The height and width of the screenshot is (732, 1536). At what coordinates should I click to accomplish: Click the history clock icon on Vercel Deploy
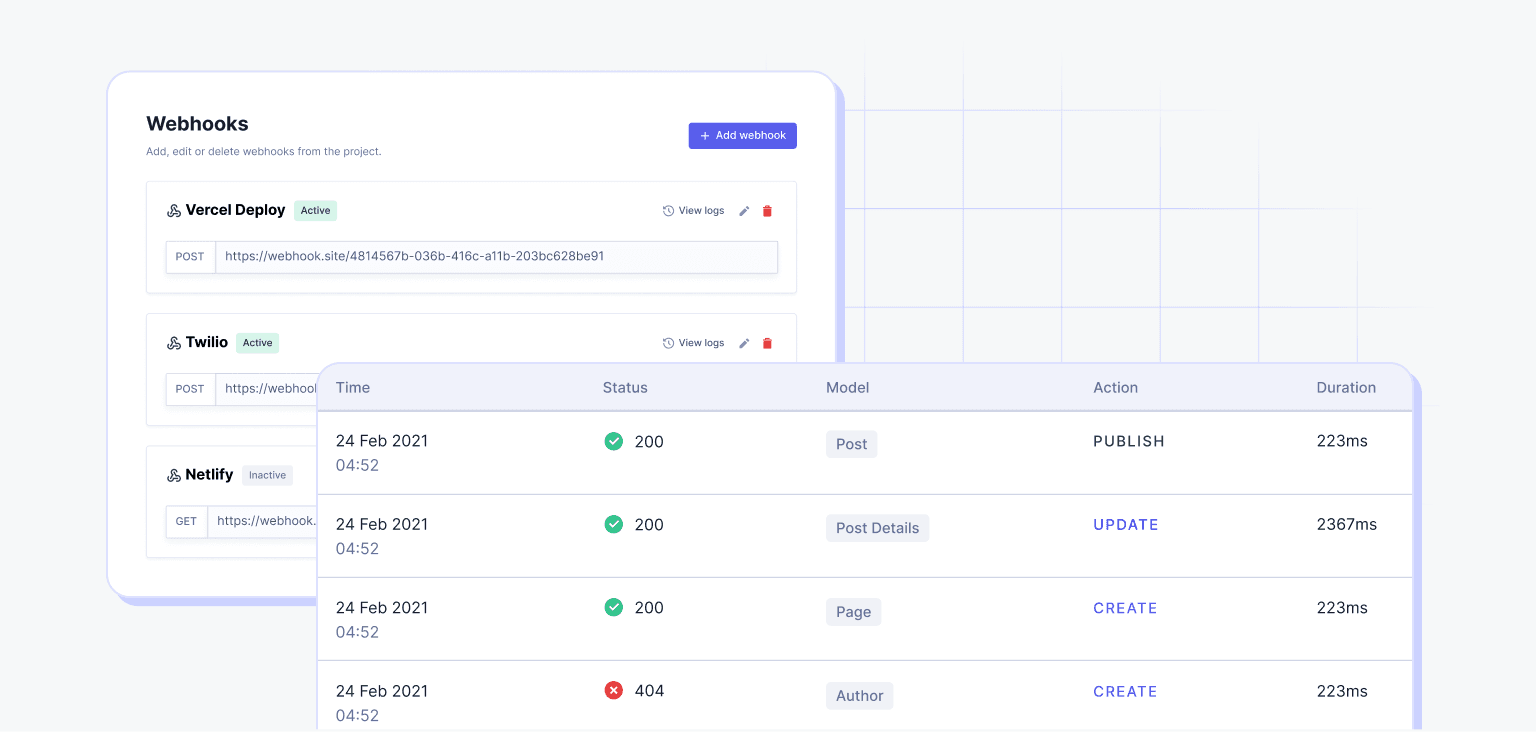coord(668,211)
